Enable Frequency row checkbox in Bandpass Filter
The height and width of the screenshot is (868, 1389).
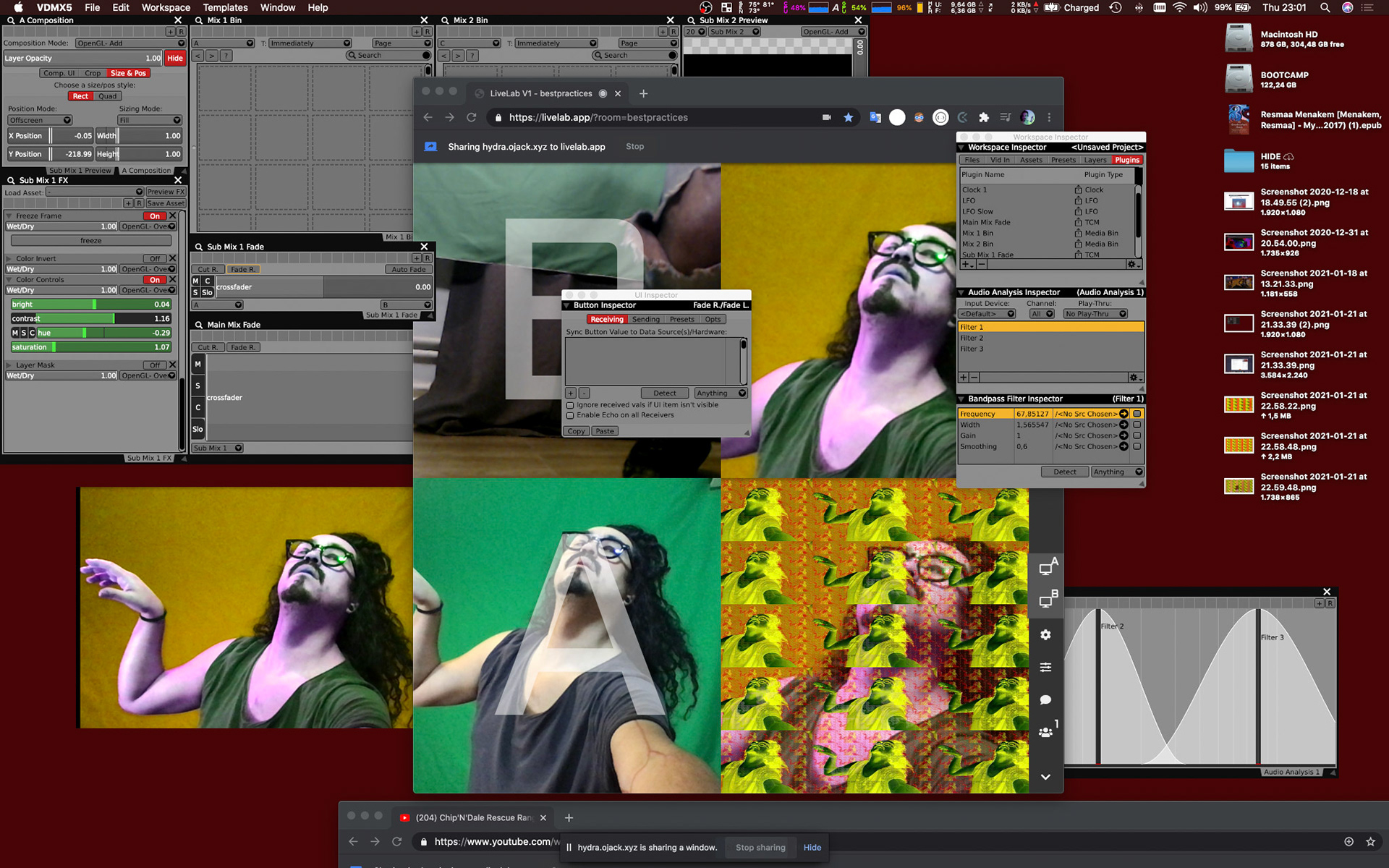[1137, 414]
